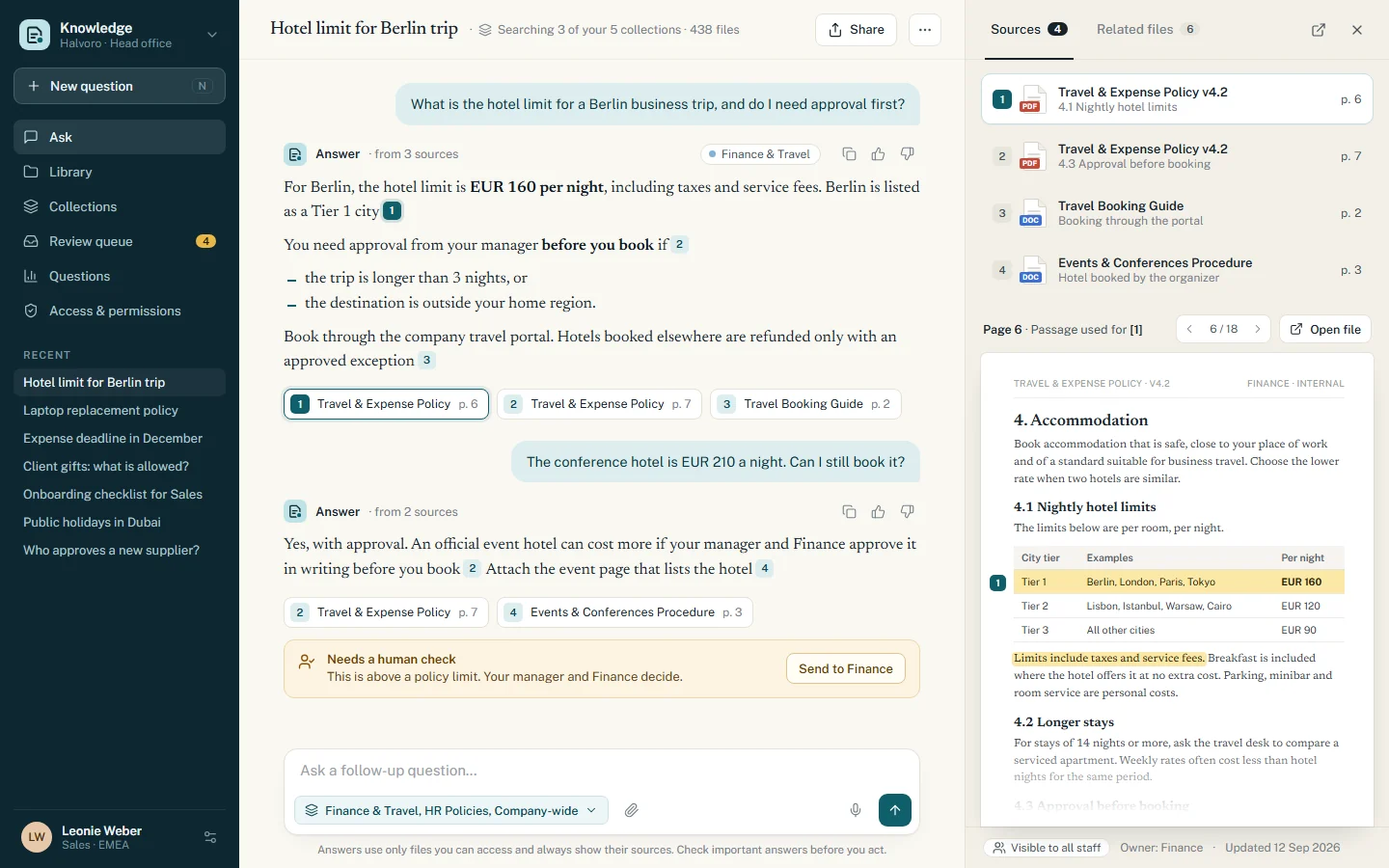
Task: Click Travel Booking Guide p. 2 citation chip
Action: tap(806, 404)
